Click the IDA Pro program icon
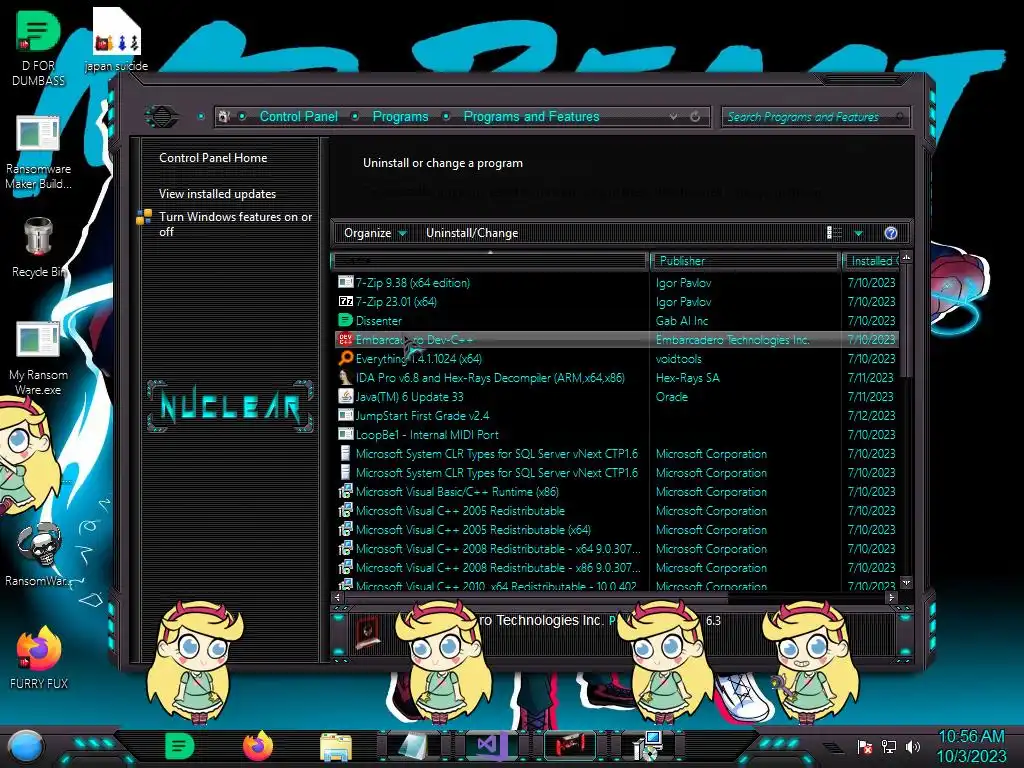 click(x=345, y=377)
